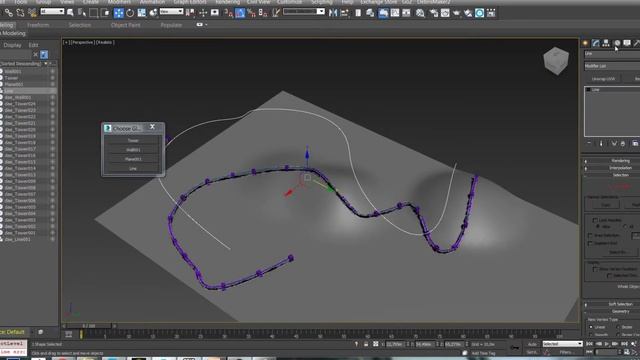
Task: Click the Render Production teapot icon
Action: coord(456,13)
